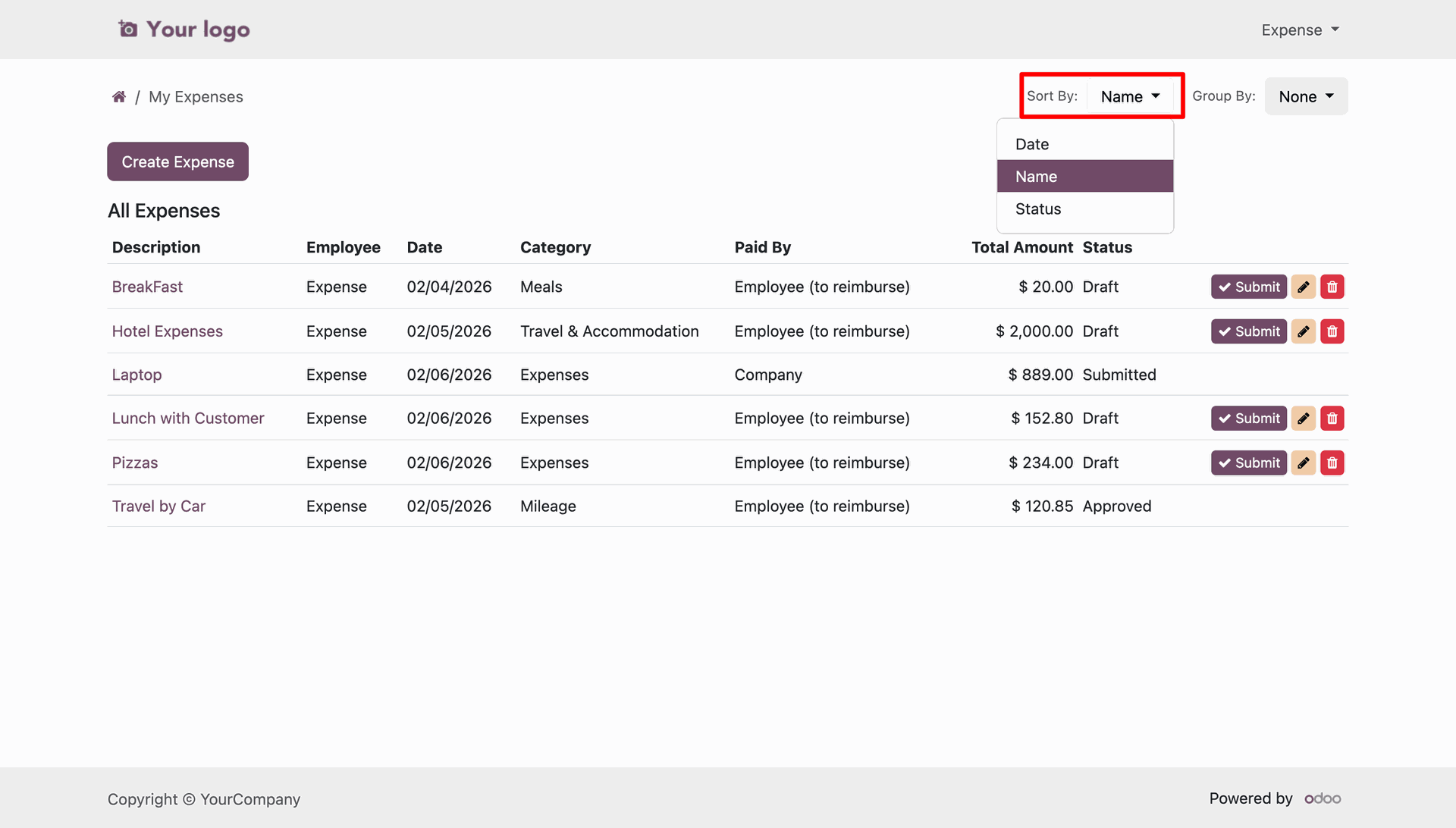Open the Pizzas expense link
Image resolution: width=1456 pixels, height=828 pixels.
tap(134, 463)
